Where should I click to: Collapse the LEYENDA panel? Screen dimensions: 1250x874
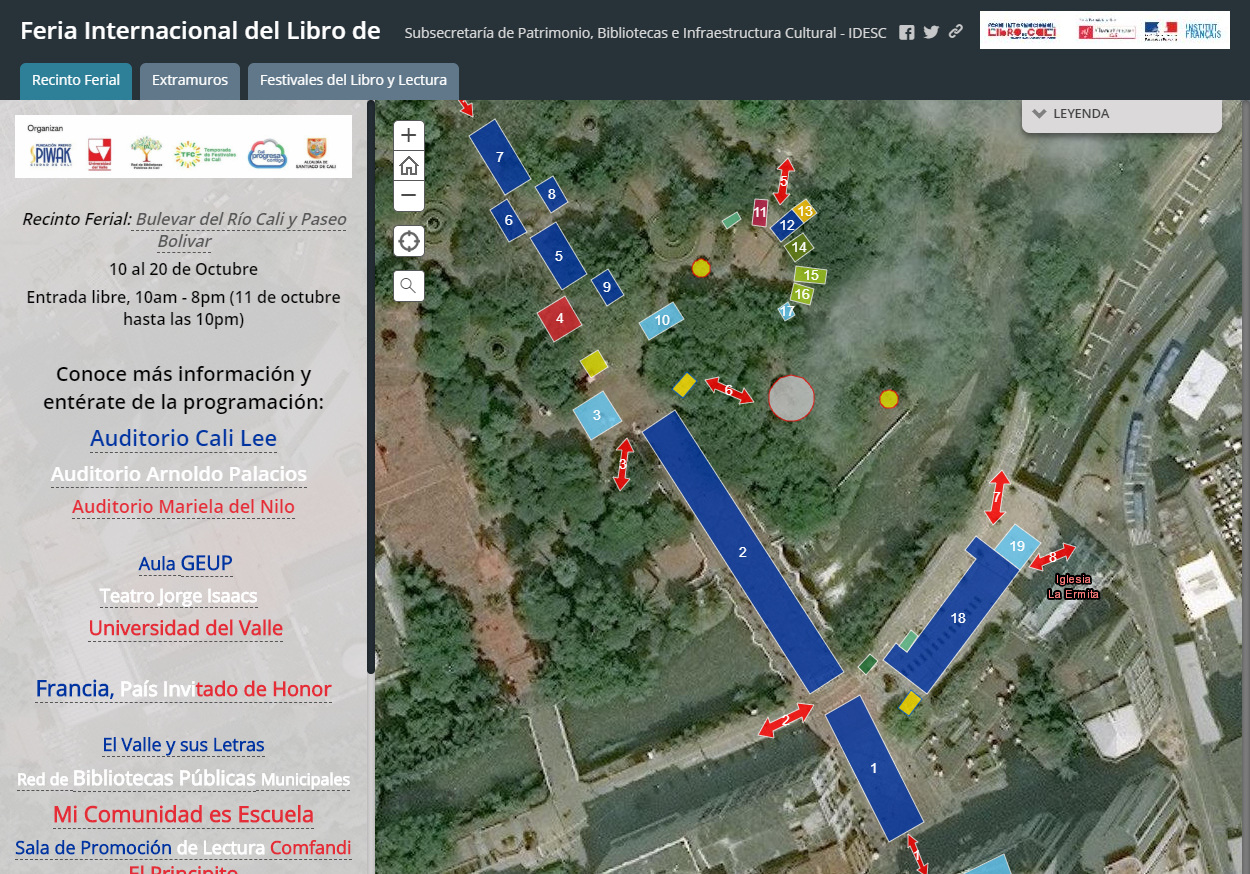[x=1038, y=113]
